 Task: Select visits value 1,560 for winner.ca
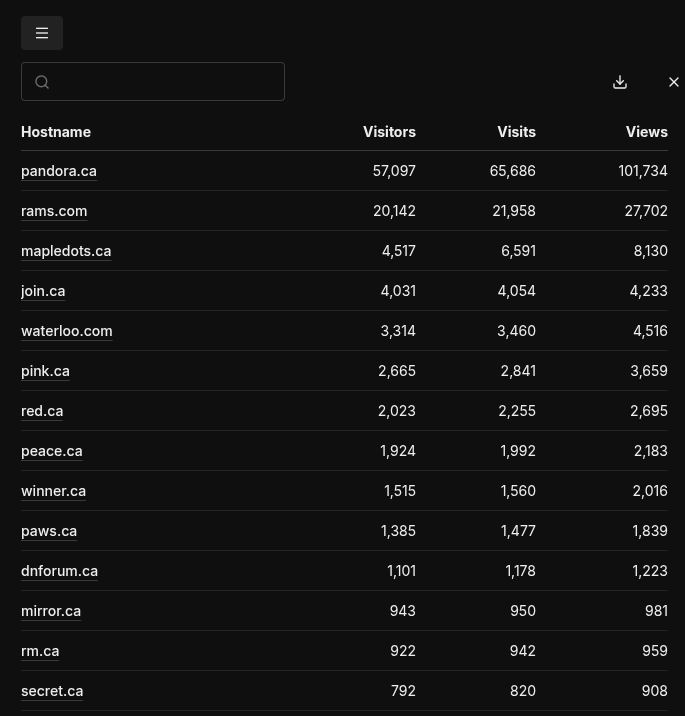(x=518, y=491)
